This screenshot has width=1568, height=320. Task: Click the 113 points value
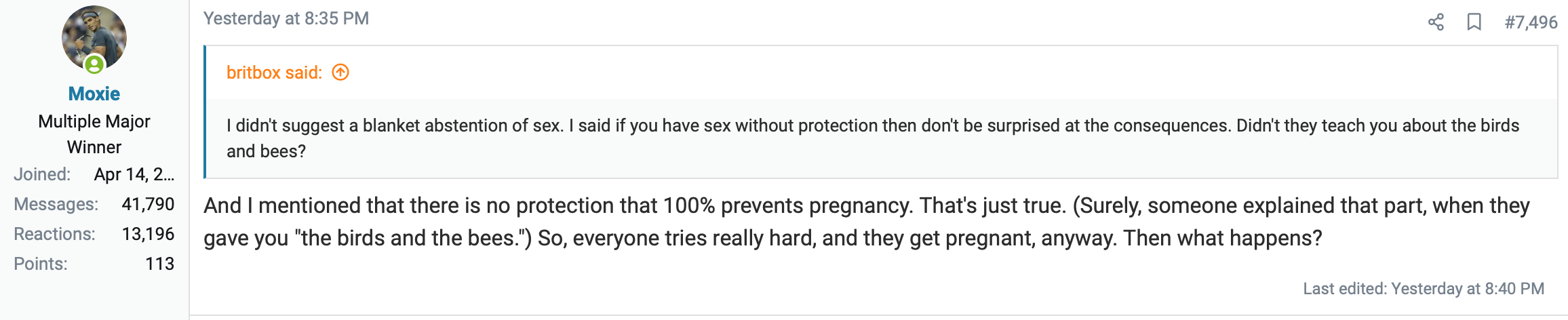click(x=159, y=264)
